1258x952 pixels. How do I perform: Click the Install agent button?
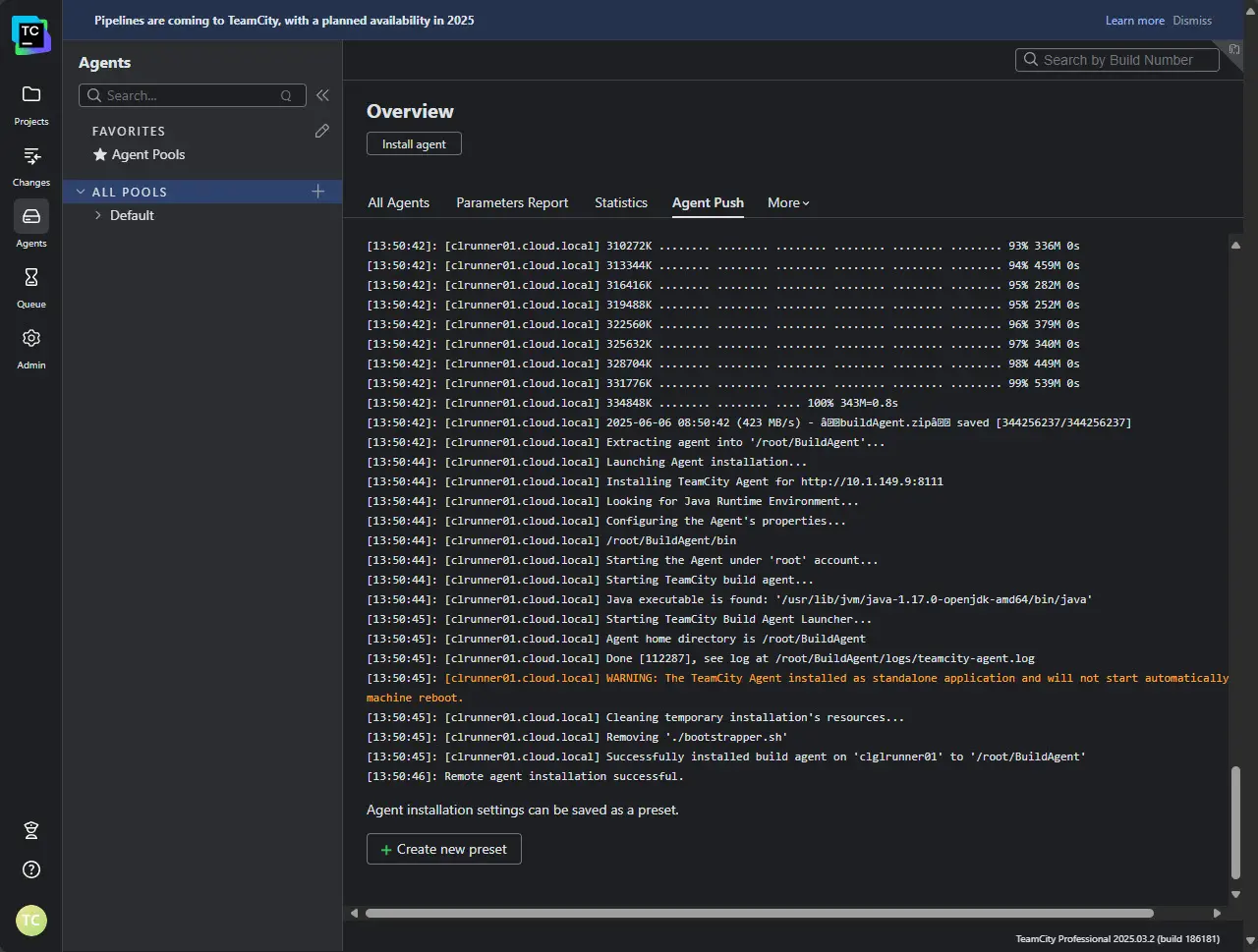coord(414,144)
